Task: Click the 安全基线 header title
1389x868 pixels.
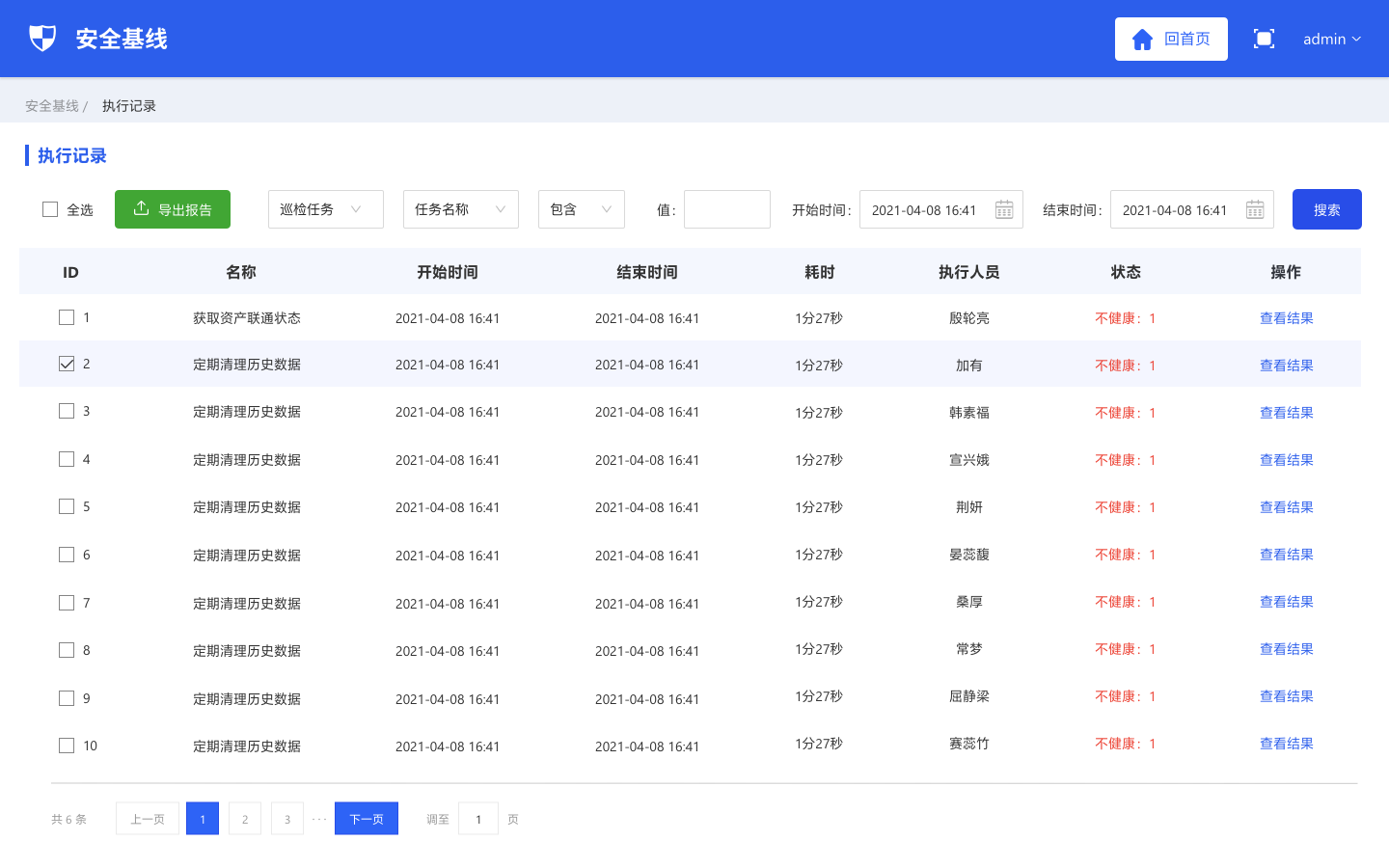Action: [x=122, y=39]
